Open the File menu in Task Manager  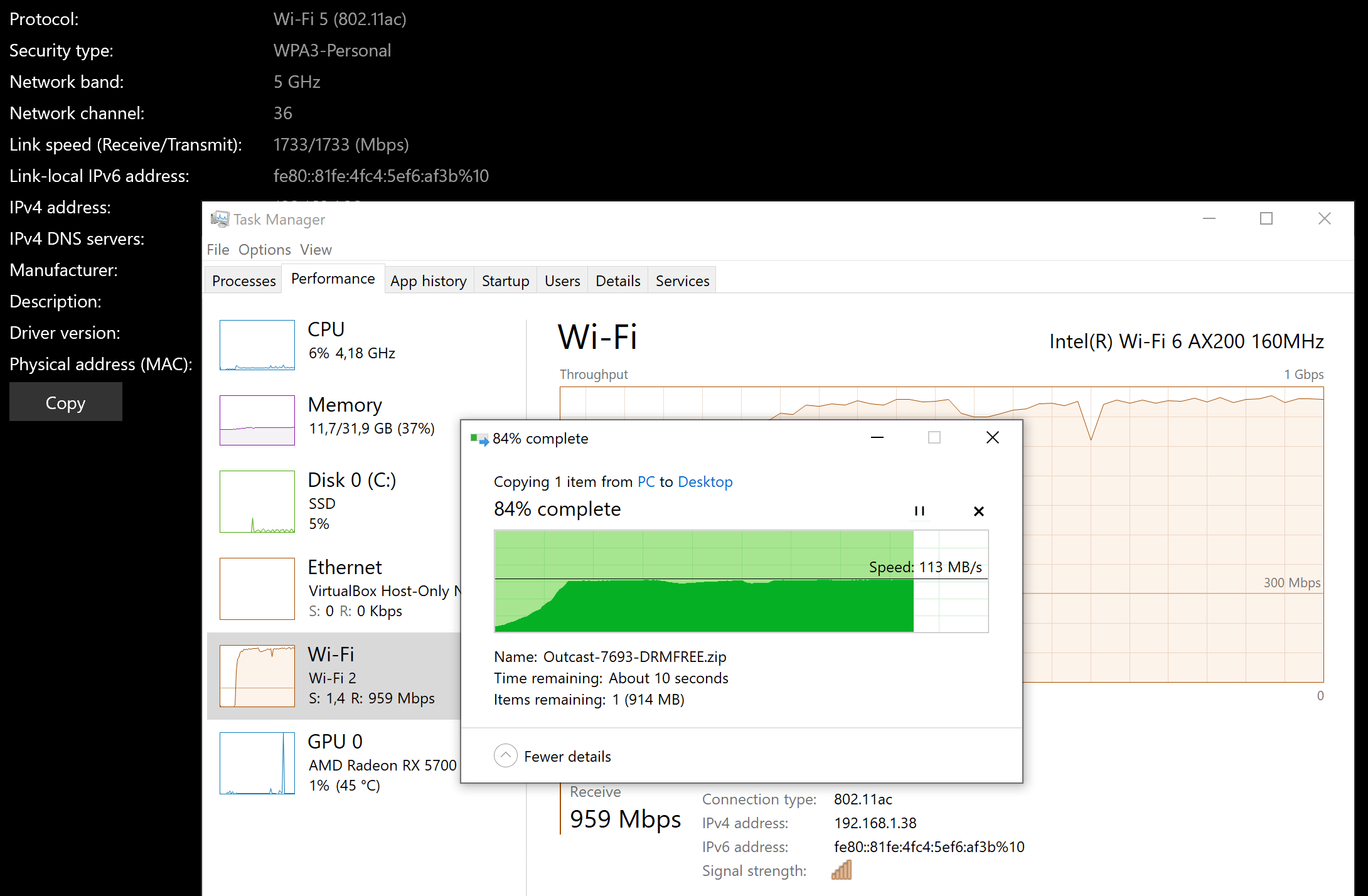(218, 250)
